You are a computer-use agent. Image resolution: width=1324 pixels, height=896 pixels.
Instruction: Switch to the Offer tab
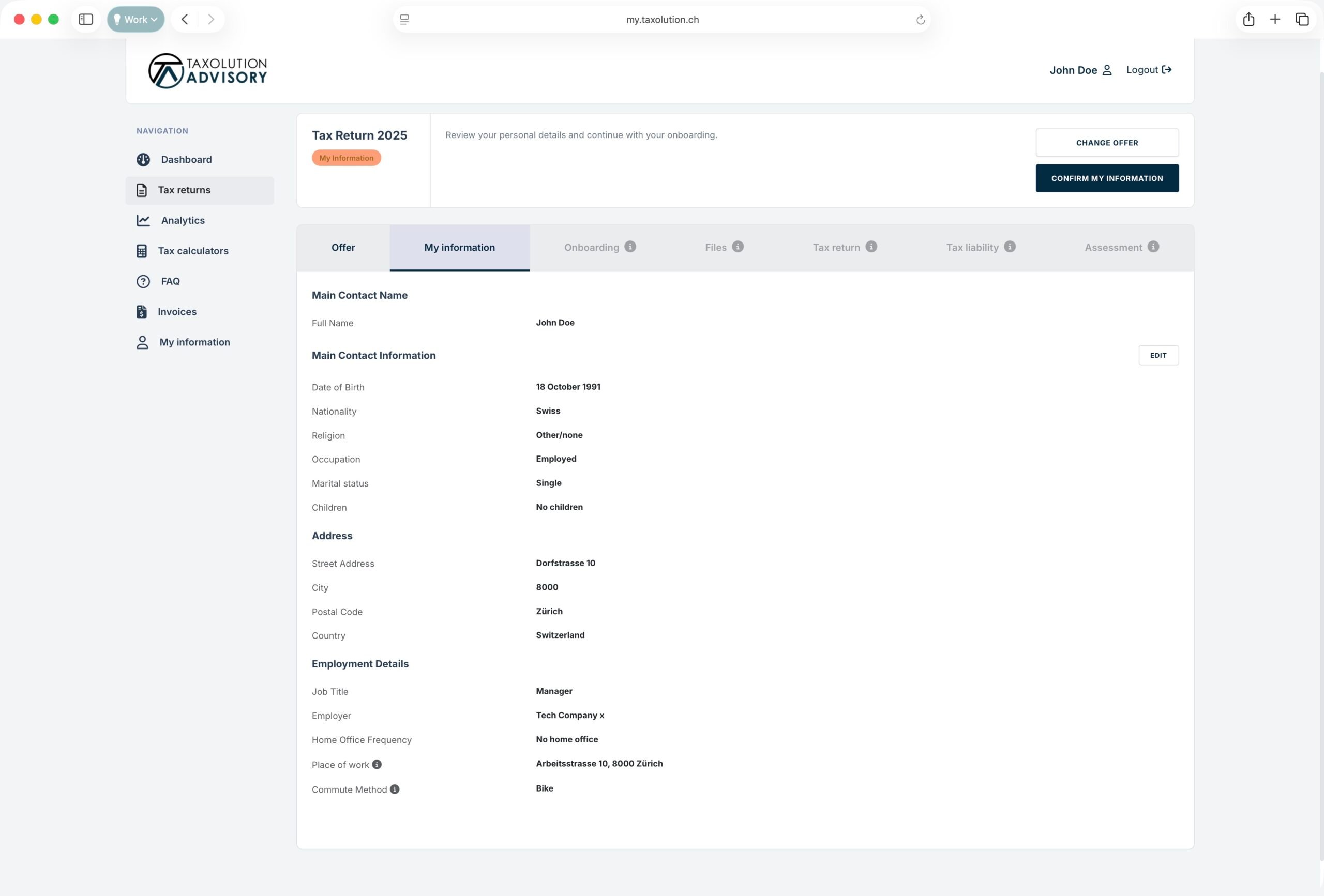point(343,247)
